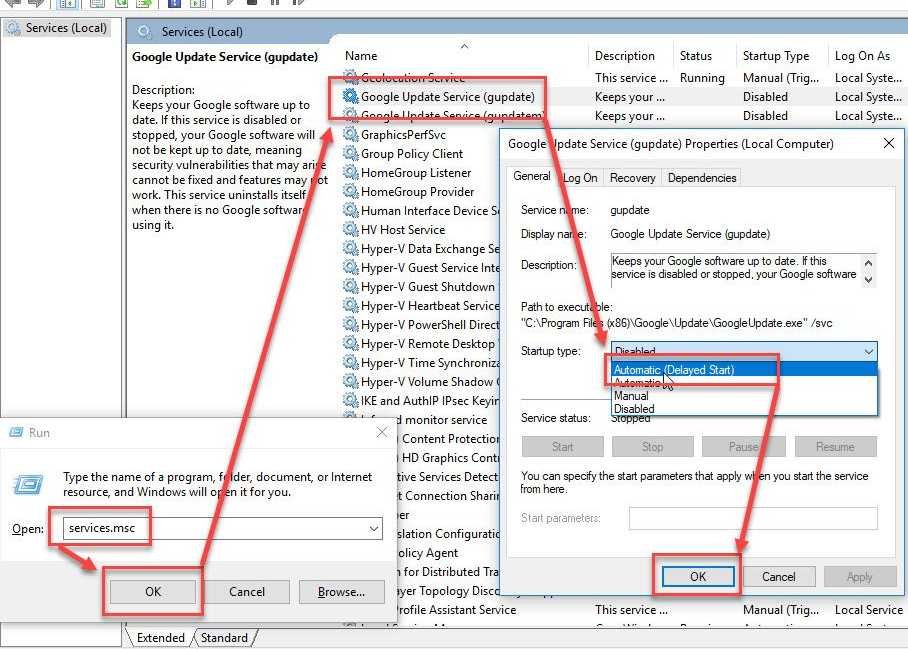Click the Services (Local) header magnifier icon
The height and width of the screenshot is (649, 908).
coord(144,31)
